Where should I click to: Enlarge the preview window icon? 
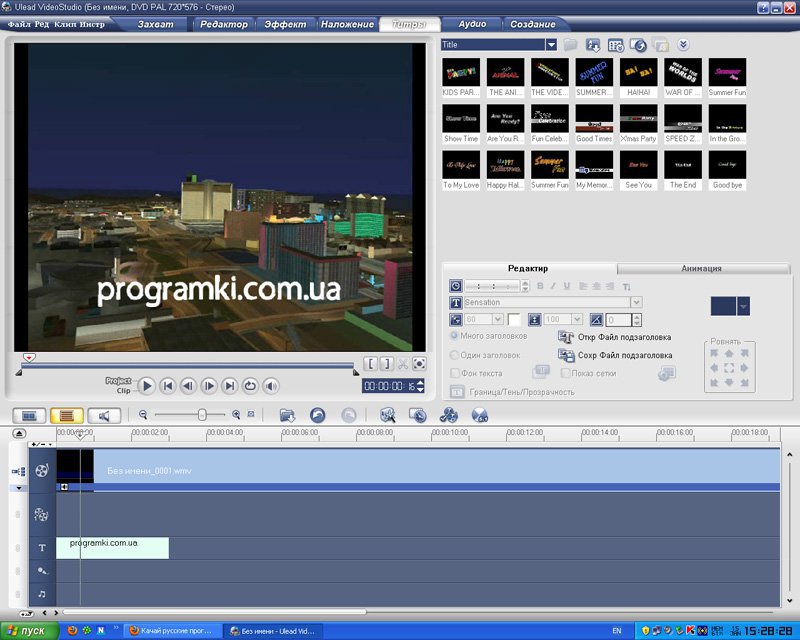pyautogui.click(x=419, y=363)
